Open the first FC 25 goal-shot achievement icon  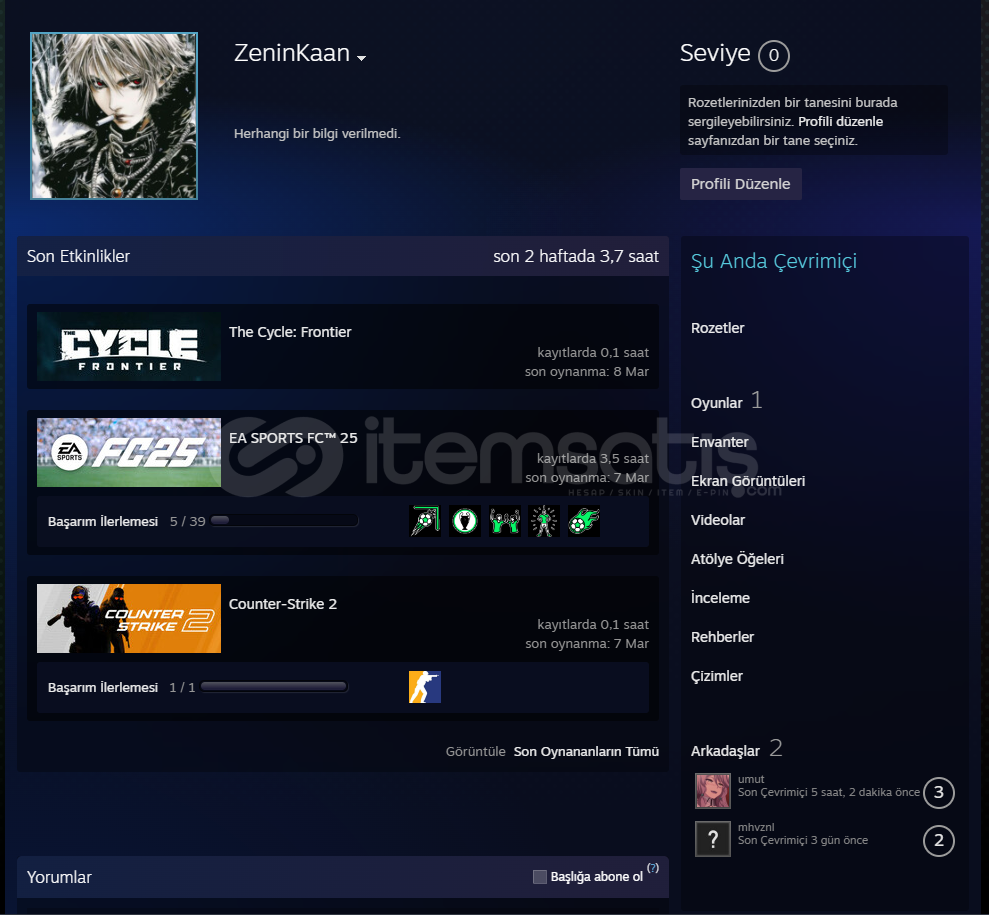(x=425, y=522)
